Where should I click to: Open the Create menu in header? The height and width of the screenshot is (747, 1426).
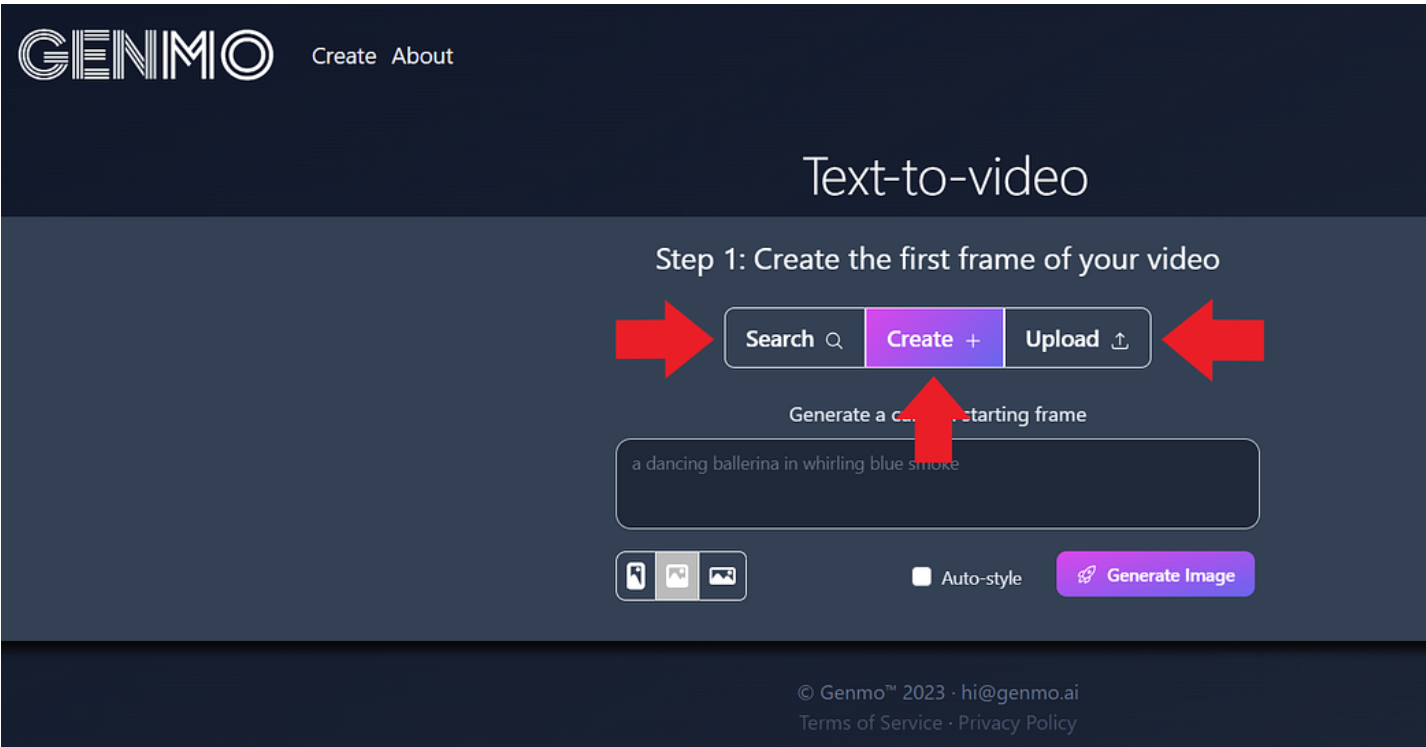pyautogui.click(x=344, y=56)
